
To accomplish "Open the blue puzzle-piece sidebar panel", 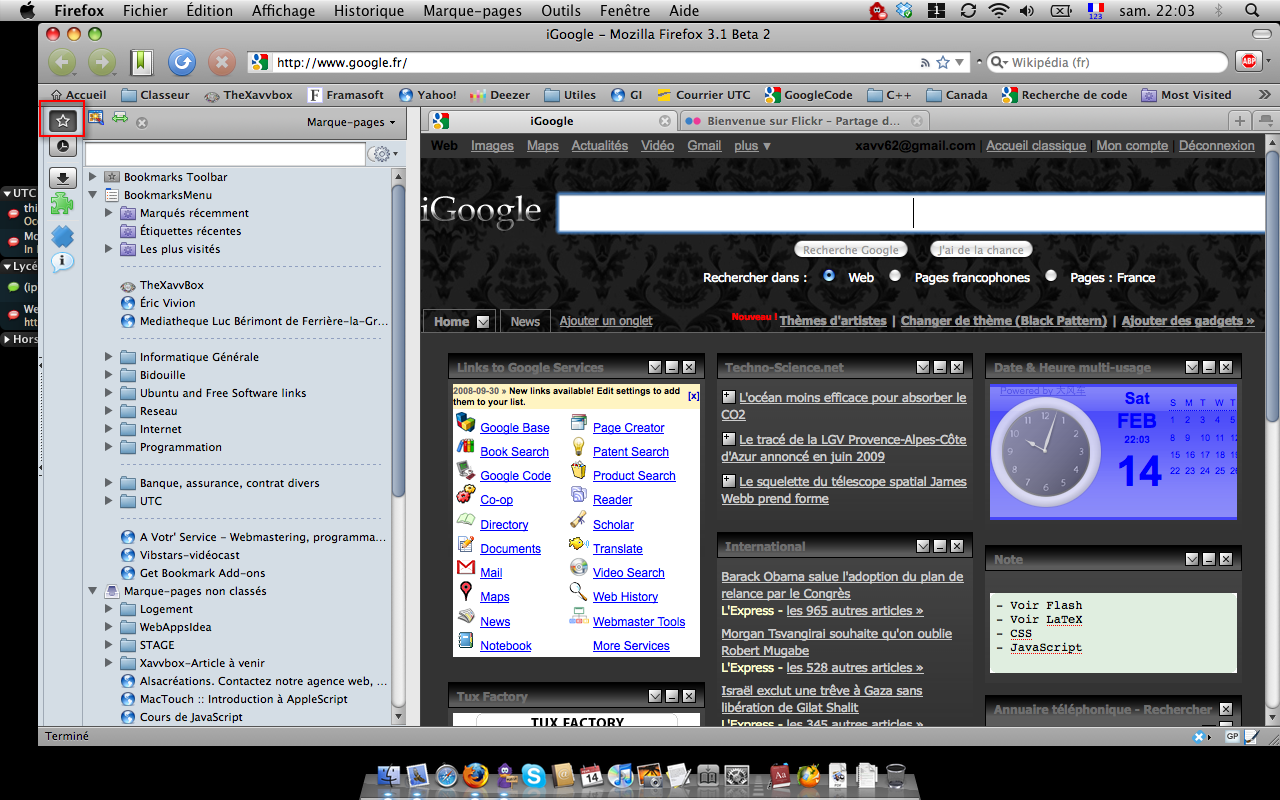I will (x=63, y=236).
